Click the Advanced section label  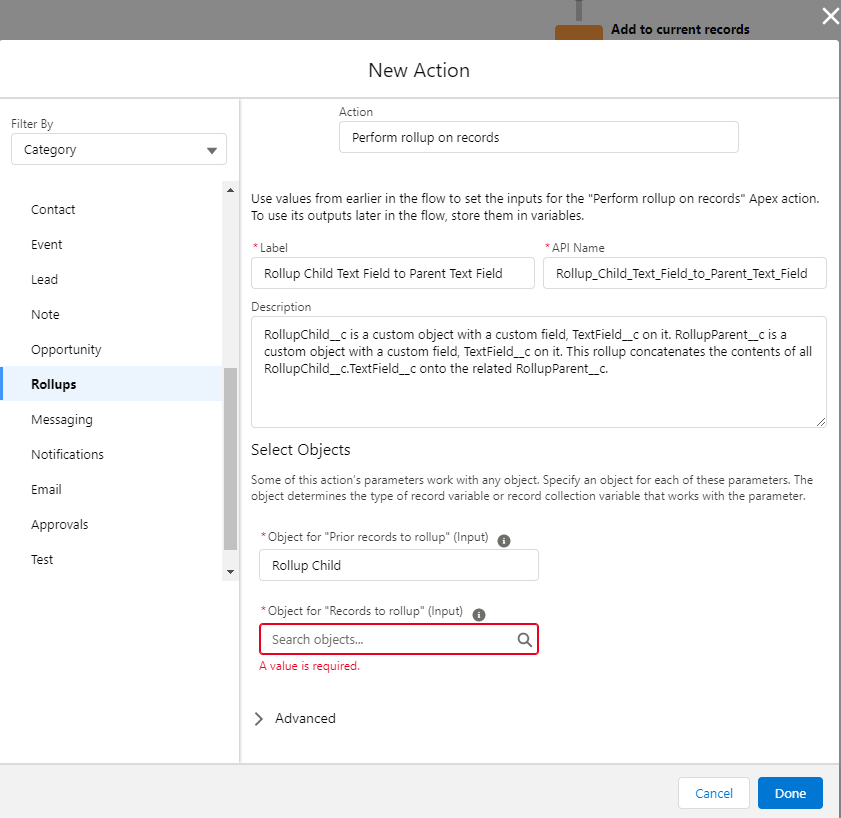click(305, 718)
